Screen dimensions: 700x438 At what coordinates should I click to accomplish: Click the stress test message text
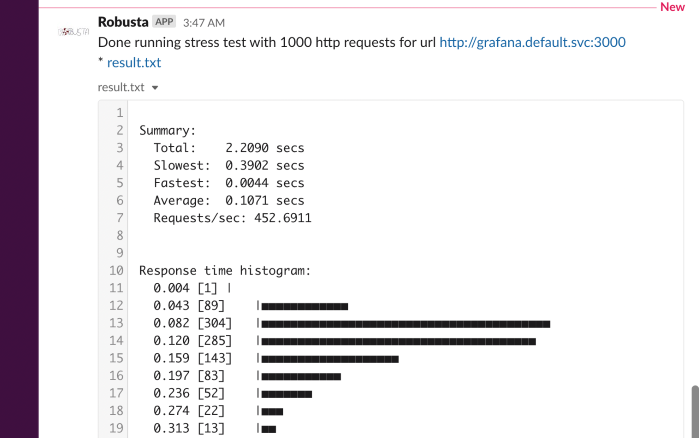(267, 42)
